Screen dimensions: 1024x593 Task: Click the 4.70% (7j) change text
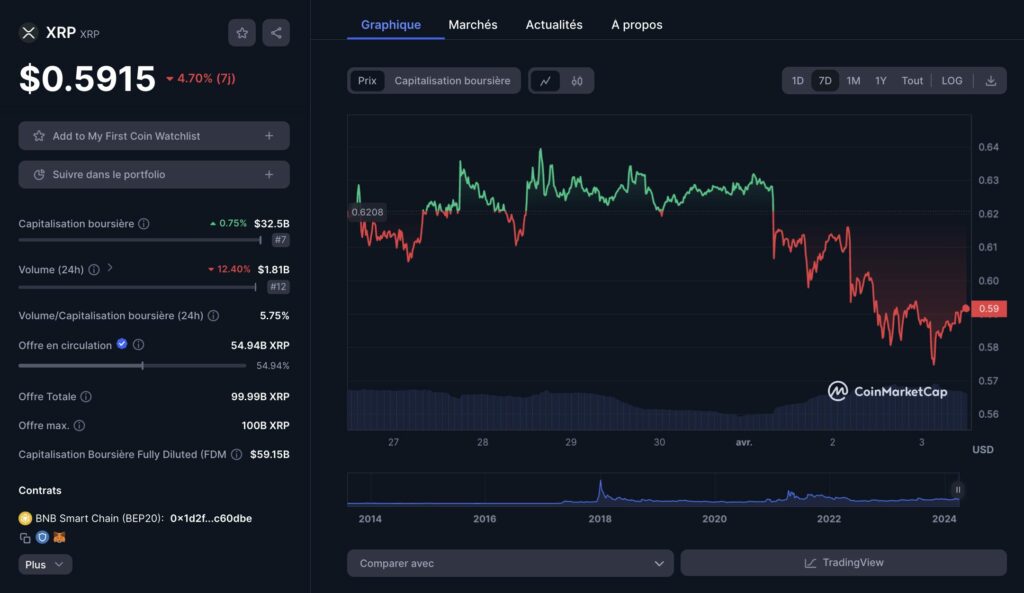200,78
